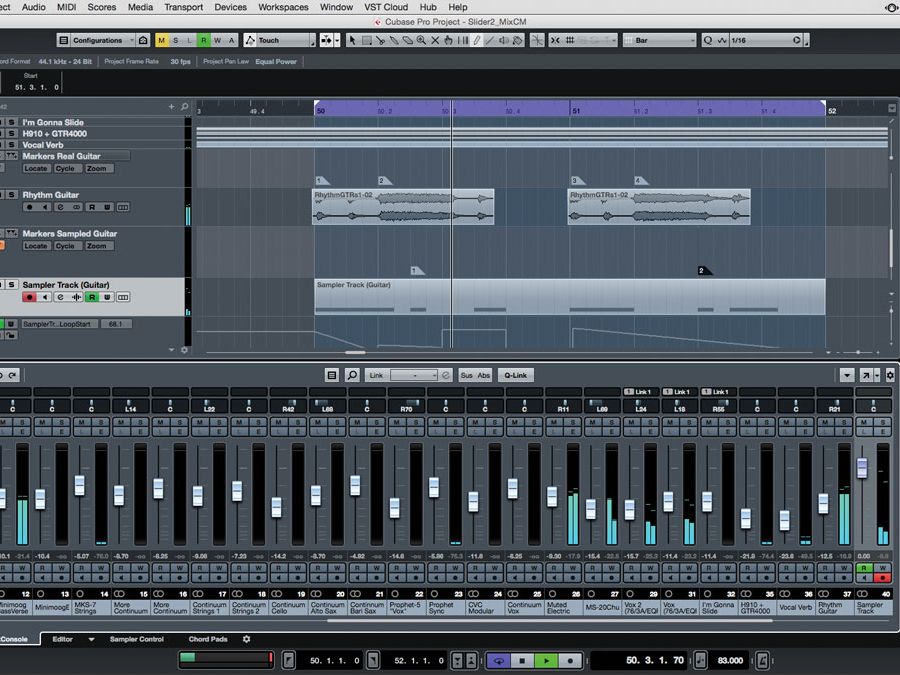
Task: Toggle Read All R button in toolbar
Action: tap(203, 40)
